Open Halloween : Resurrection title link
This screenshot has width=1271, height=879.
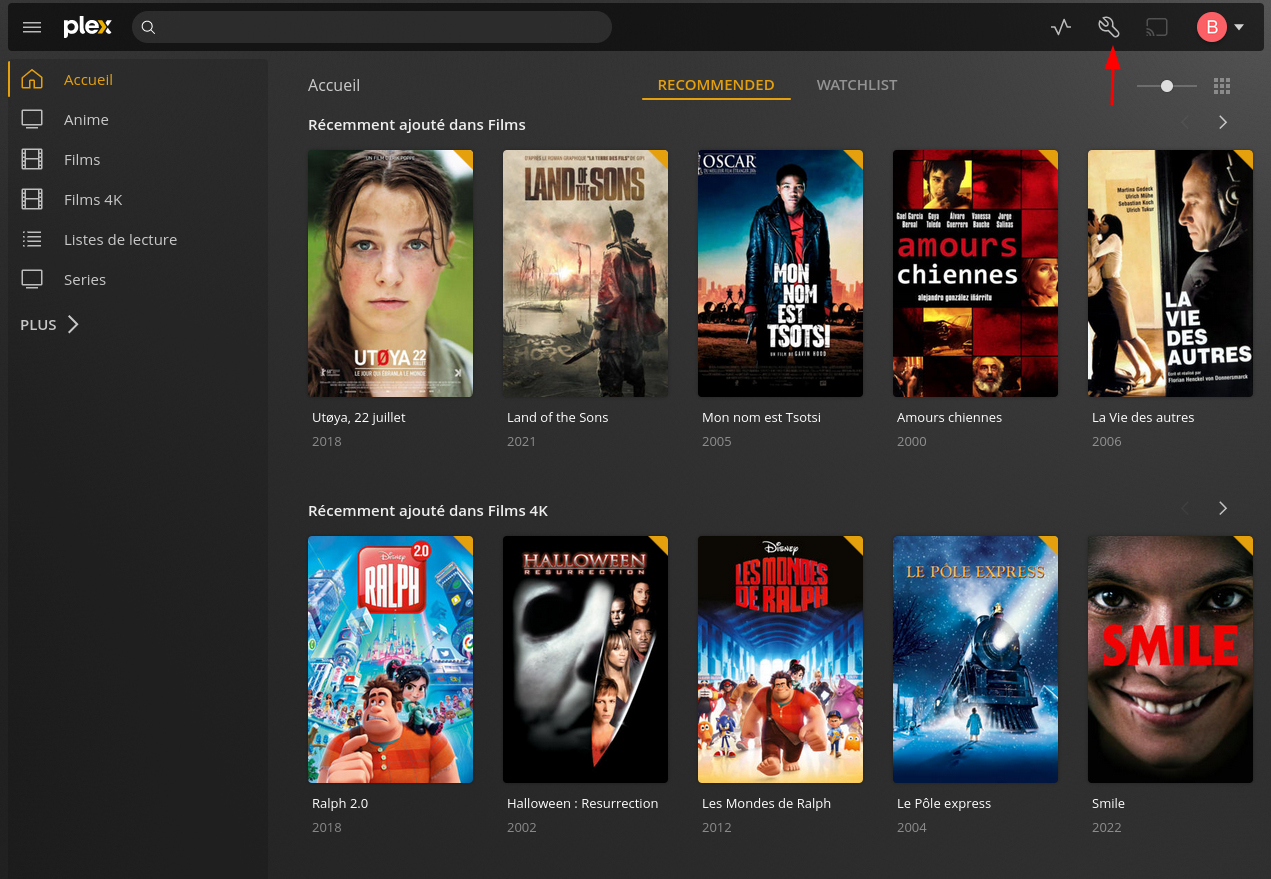pos(582,803)
